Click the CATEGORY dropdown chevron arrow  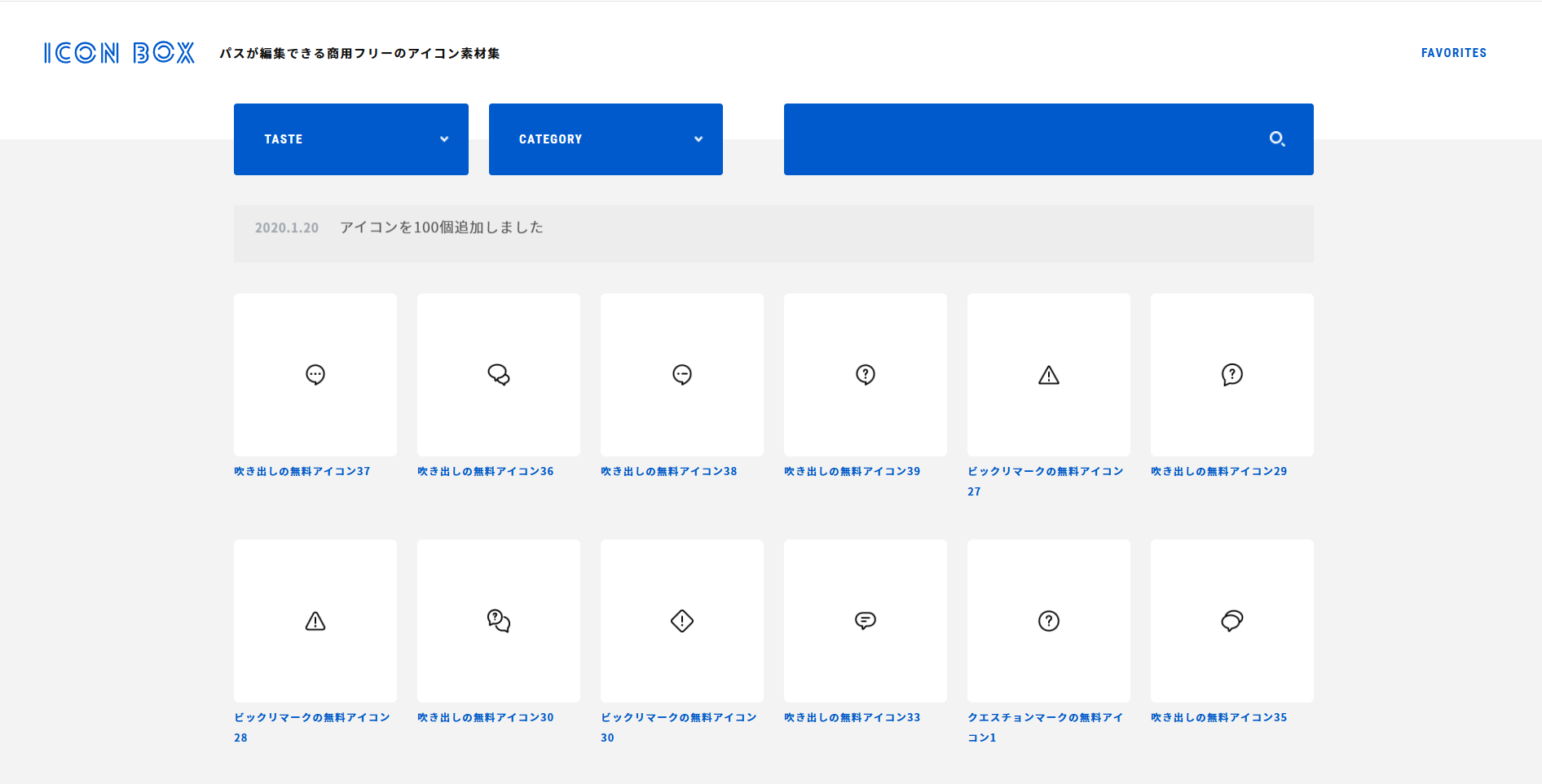pos(698,139)
